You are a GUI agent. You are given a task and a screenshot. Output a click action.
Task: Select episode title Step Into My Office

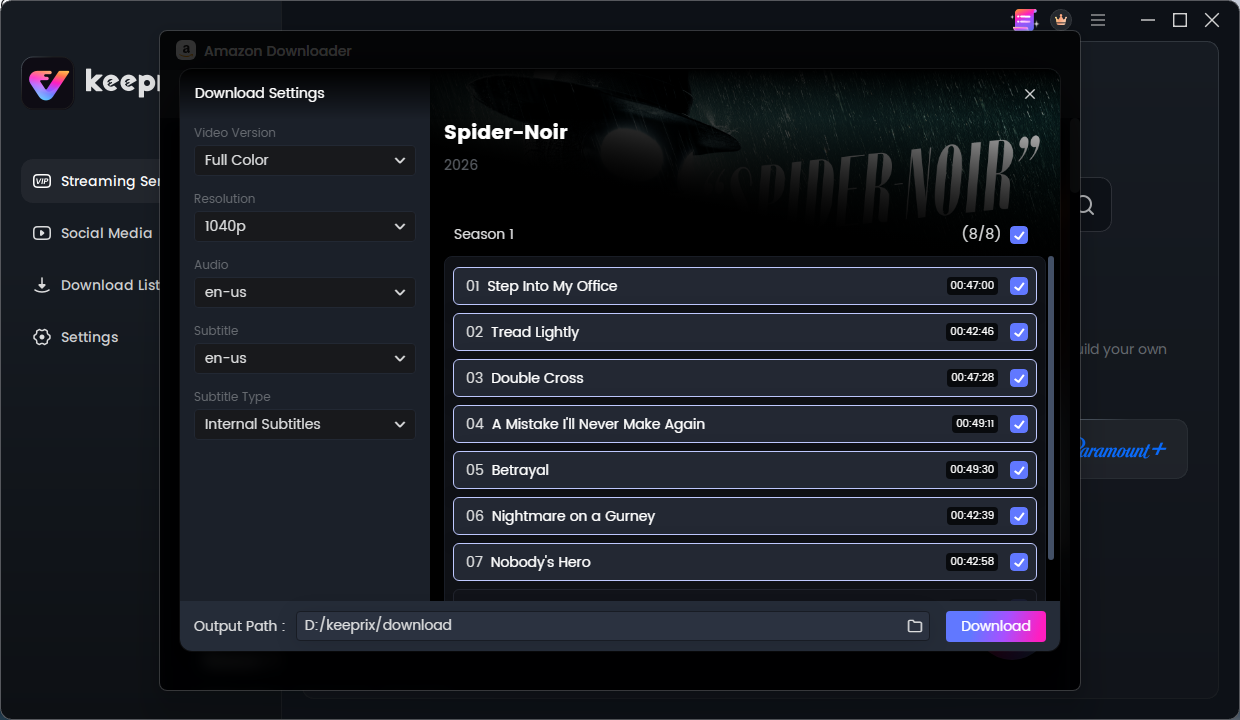point(552,286)
